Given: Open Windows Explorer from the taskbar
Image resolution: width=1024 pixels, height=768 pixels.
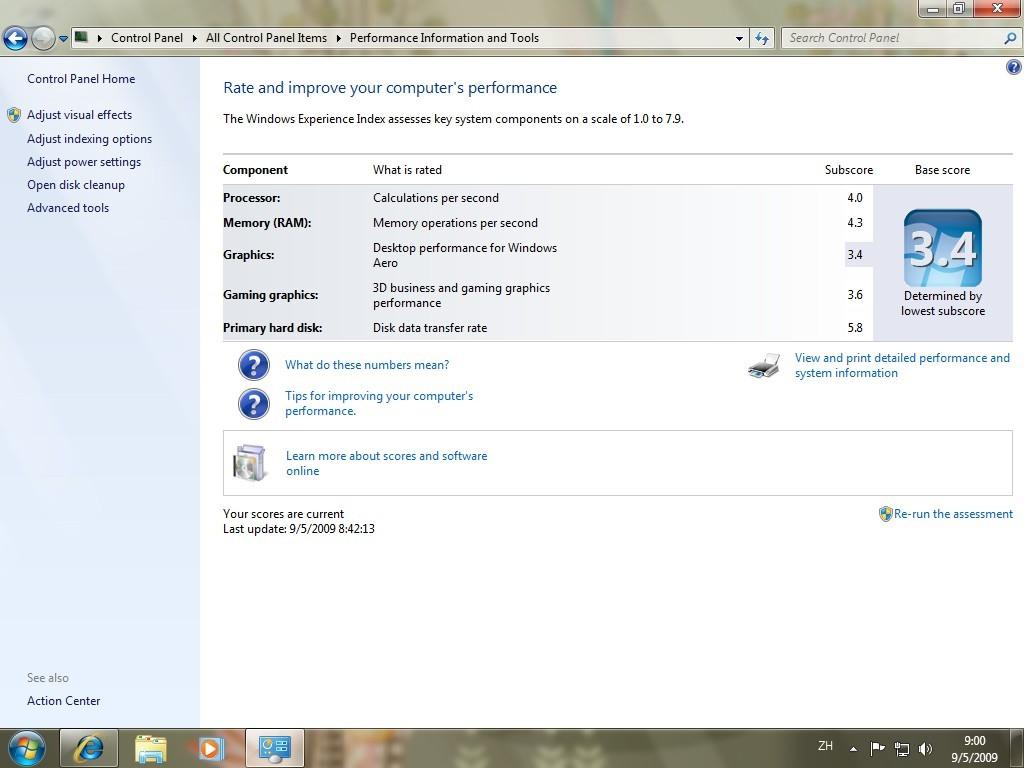Looking at the screenshot, I should (151, 748).
